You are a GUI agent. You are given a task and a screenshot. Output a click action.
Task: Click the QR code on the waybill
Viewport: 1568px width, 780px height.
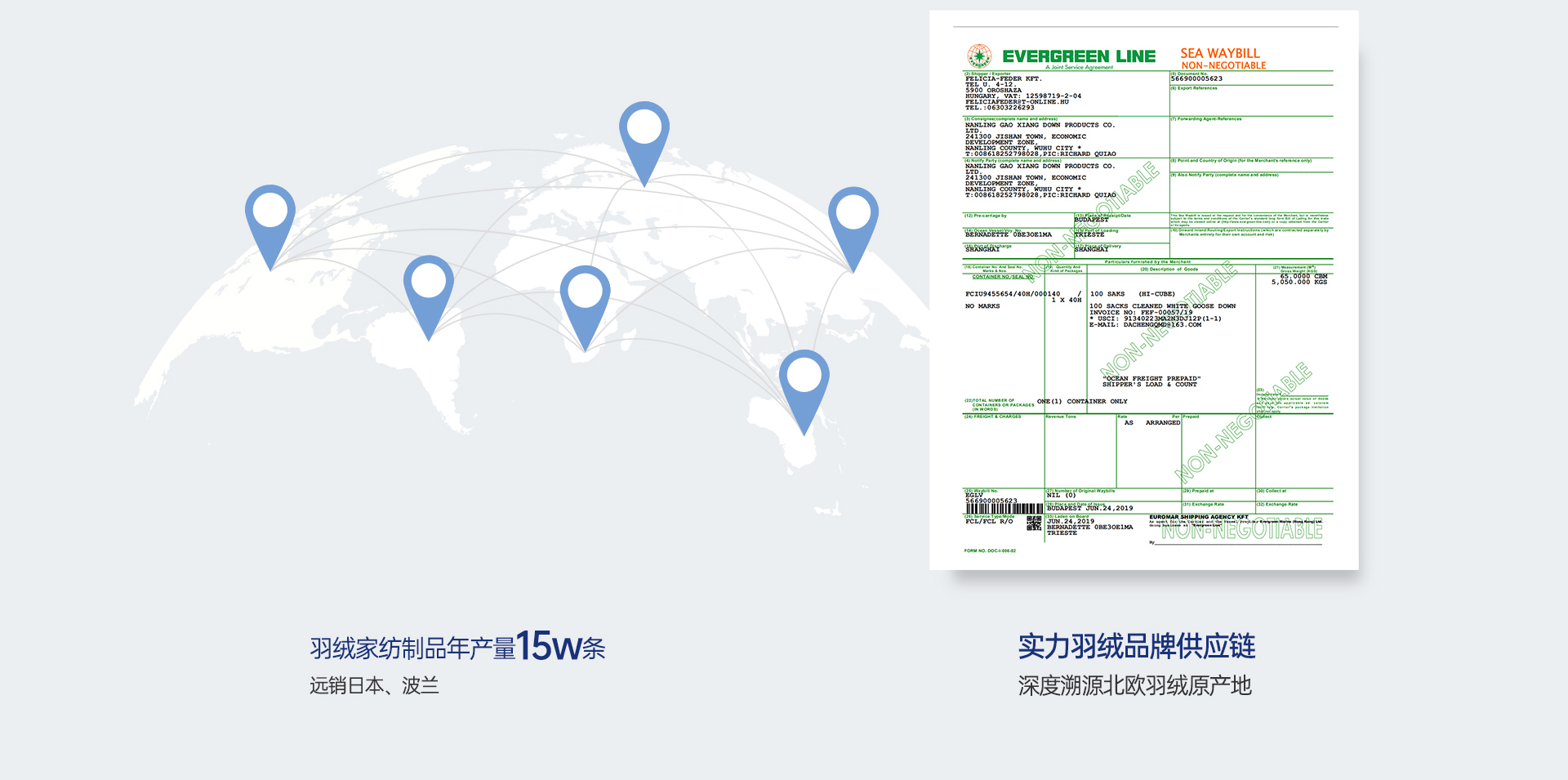pos(1034,524)
